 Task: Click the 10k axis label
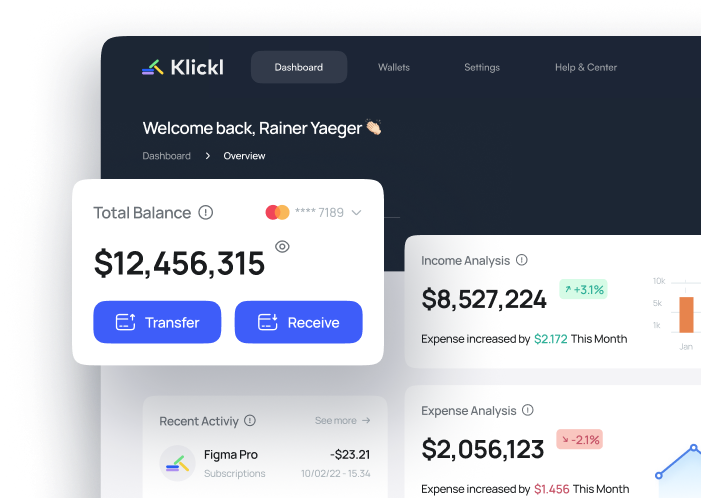(659, 281)
